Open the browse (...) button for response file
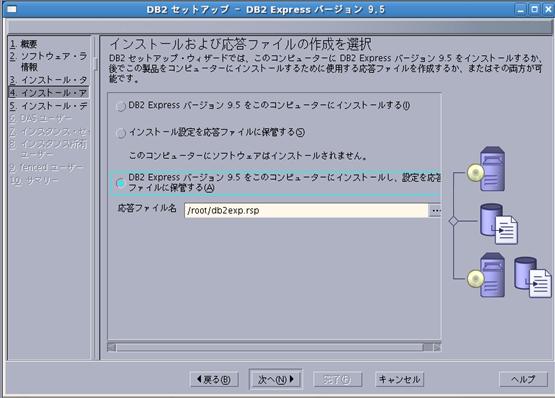The width and height of the screenshot is (555, 398). (435, 211)
